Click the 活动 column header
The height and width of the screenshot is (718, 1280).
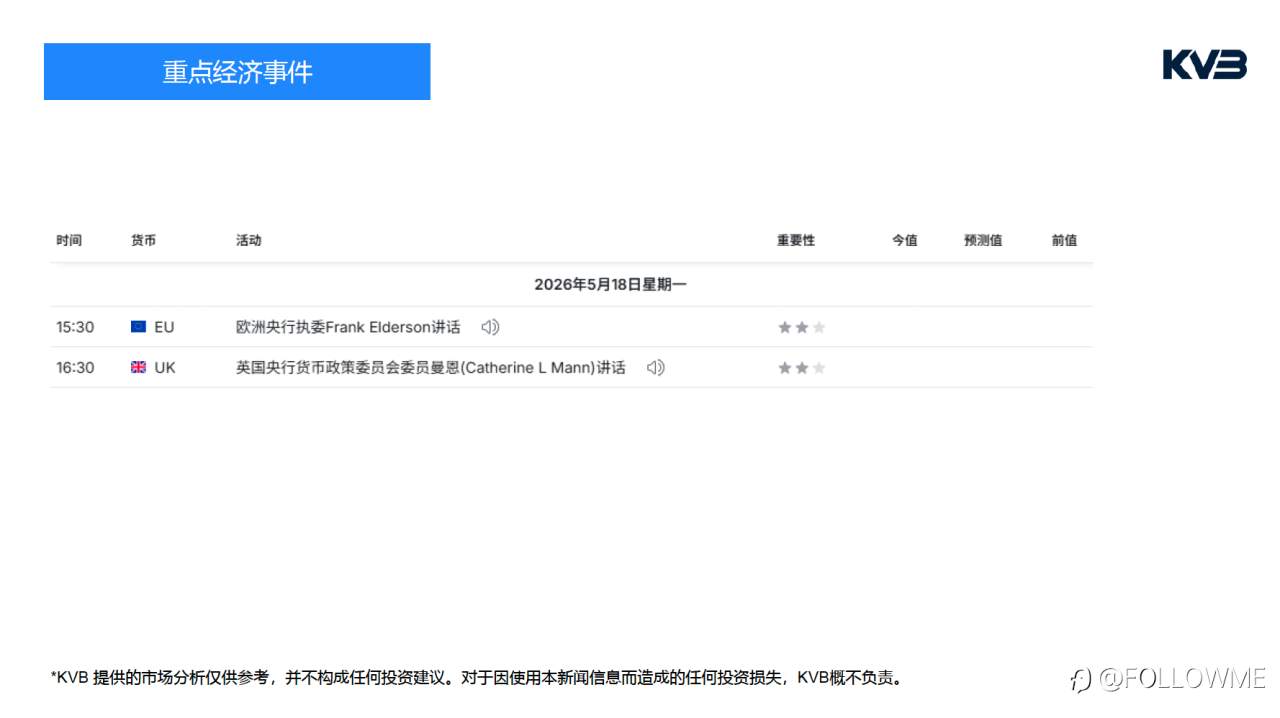248,240
